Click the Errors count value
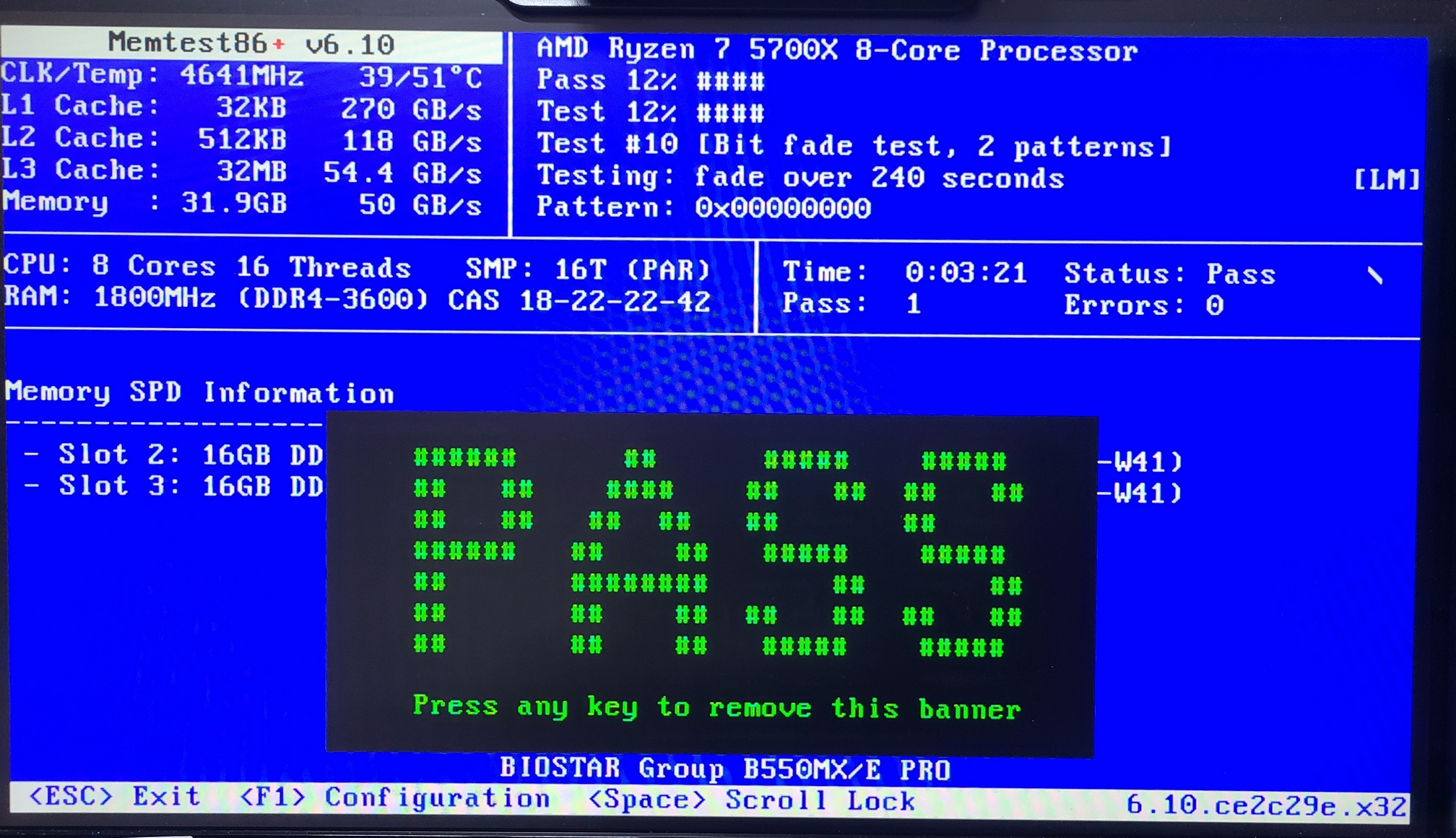The image size is (1456, 838). click(1214, 306)
